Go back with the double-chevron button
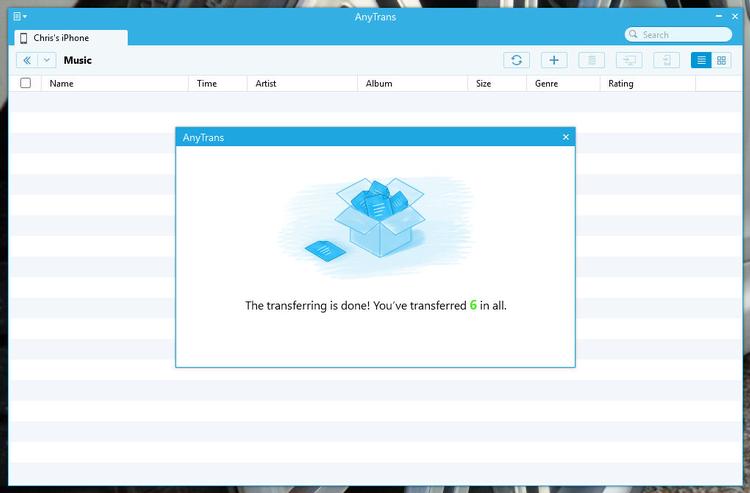 click(x=27, y=60)
